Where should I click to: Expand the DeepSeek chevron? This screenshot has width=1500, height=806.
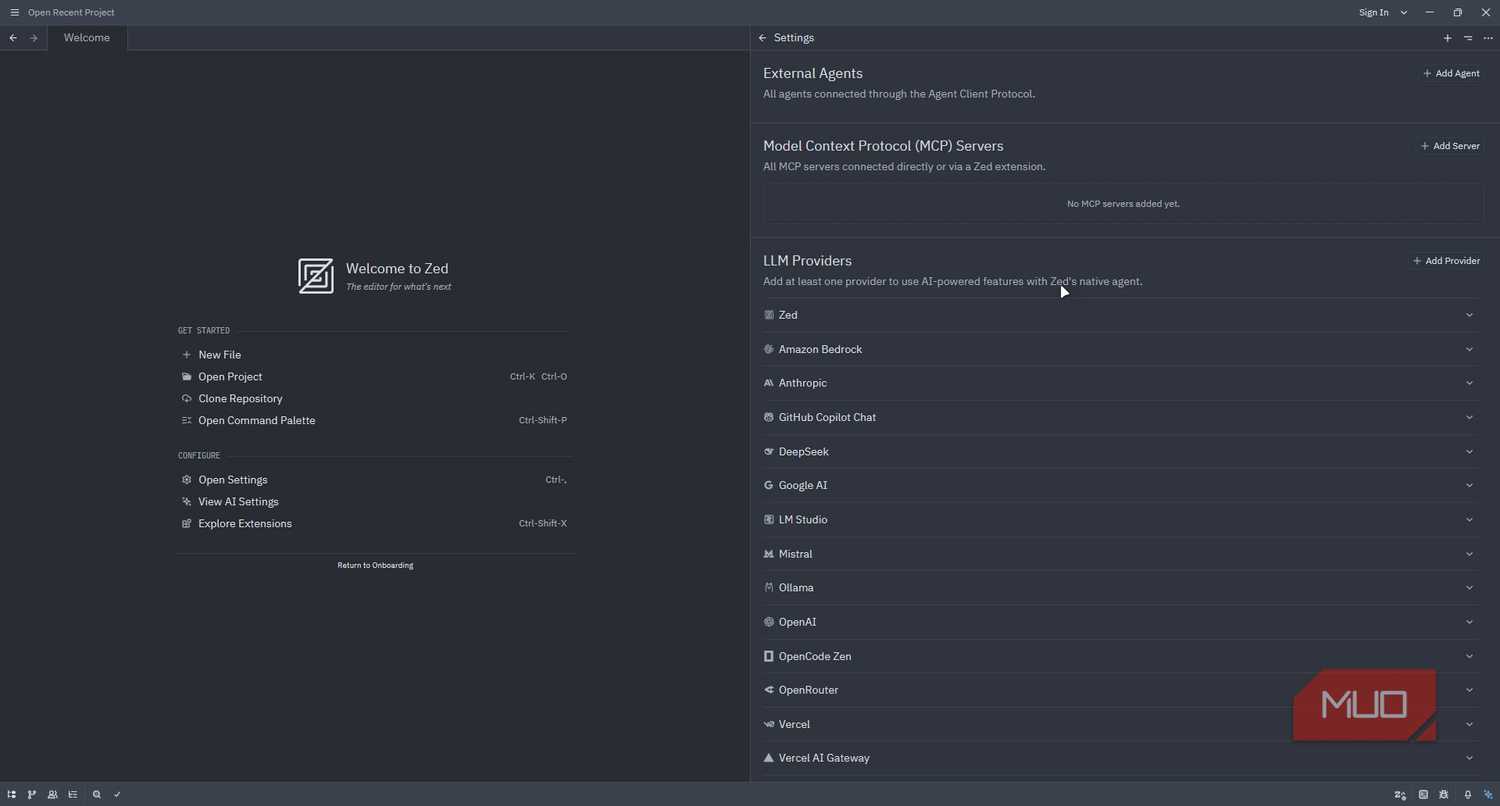tap(1469, 452)
